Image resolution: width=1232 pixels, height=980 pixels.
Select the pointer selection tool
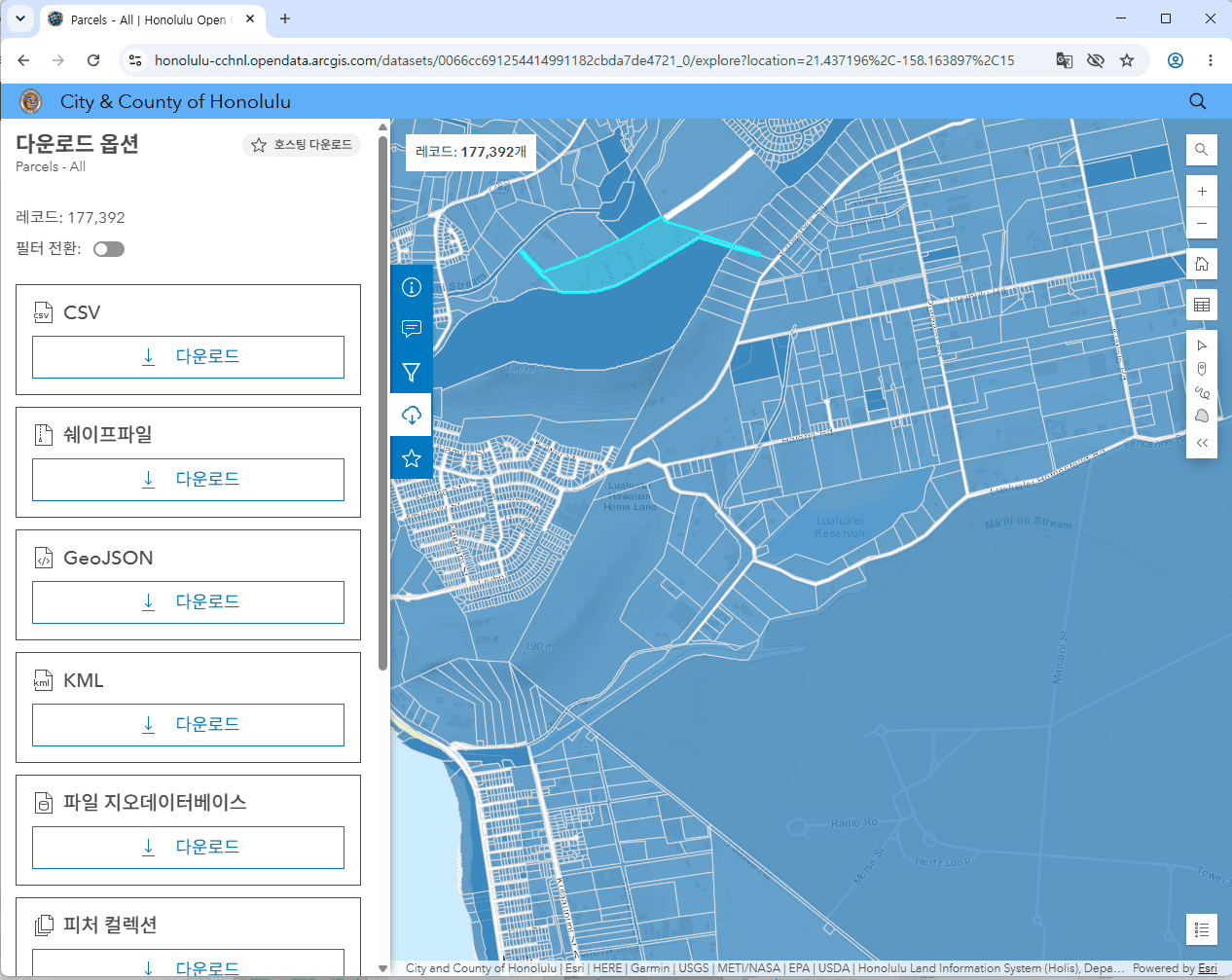coord(1202,345)
